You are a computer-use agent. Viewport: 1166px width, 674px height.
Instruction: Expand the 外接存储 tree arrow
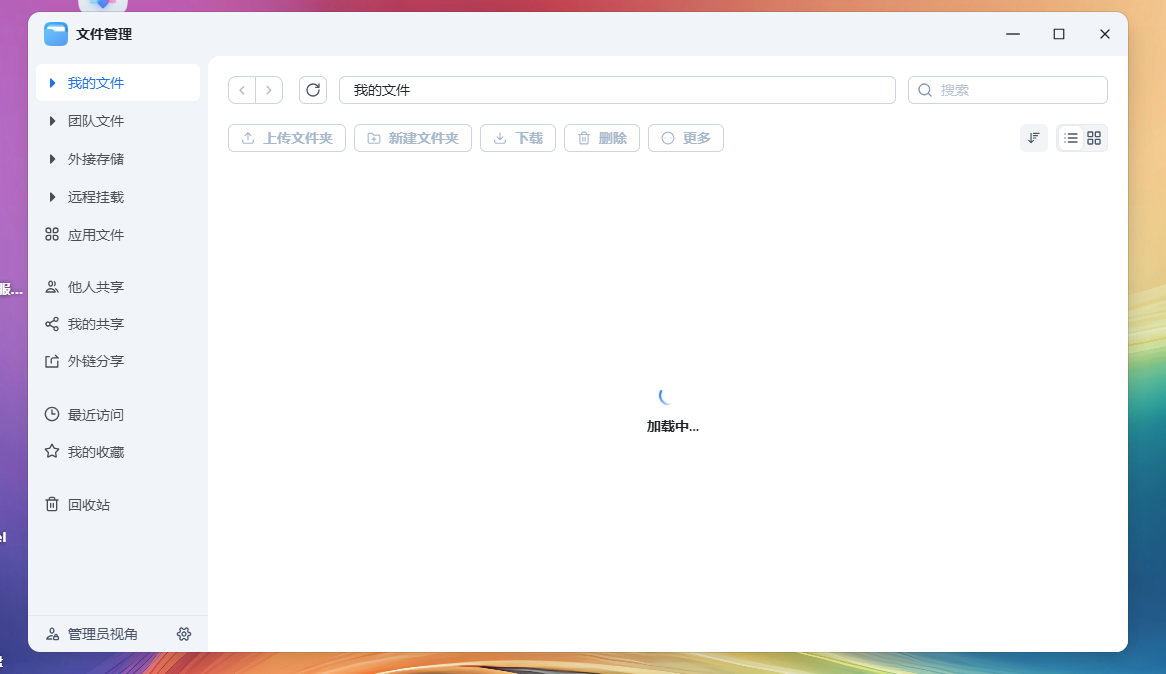(x=52, y=159)
